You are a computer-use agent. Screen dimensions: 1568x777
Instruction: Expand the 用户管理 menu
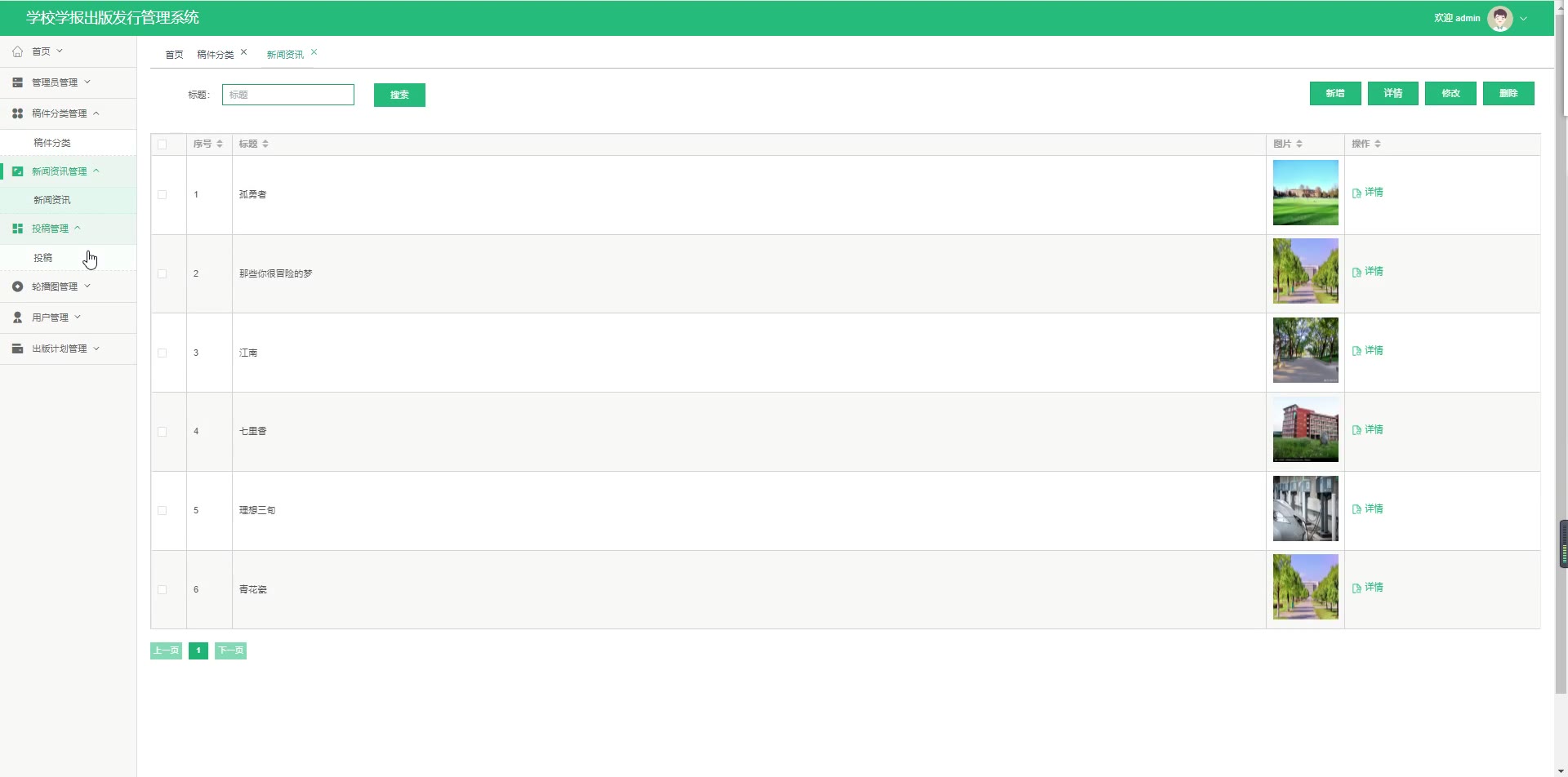pyautogui.click(x=78, y=317)
